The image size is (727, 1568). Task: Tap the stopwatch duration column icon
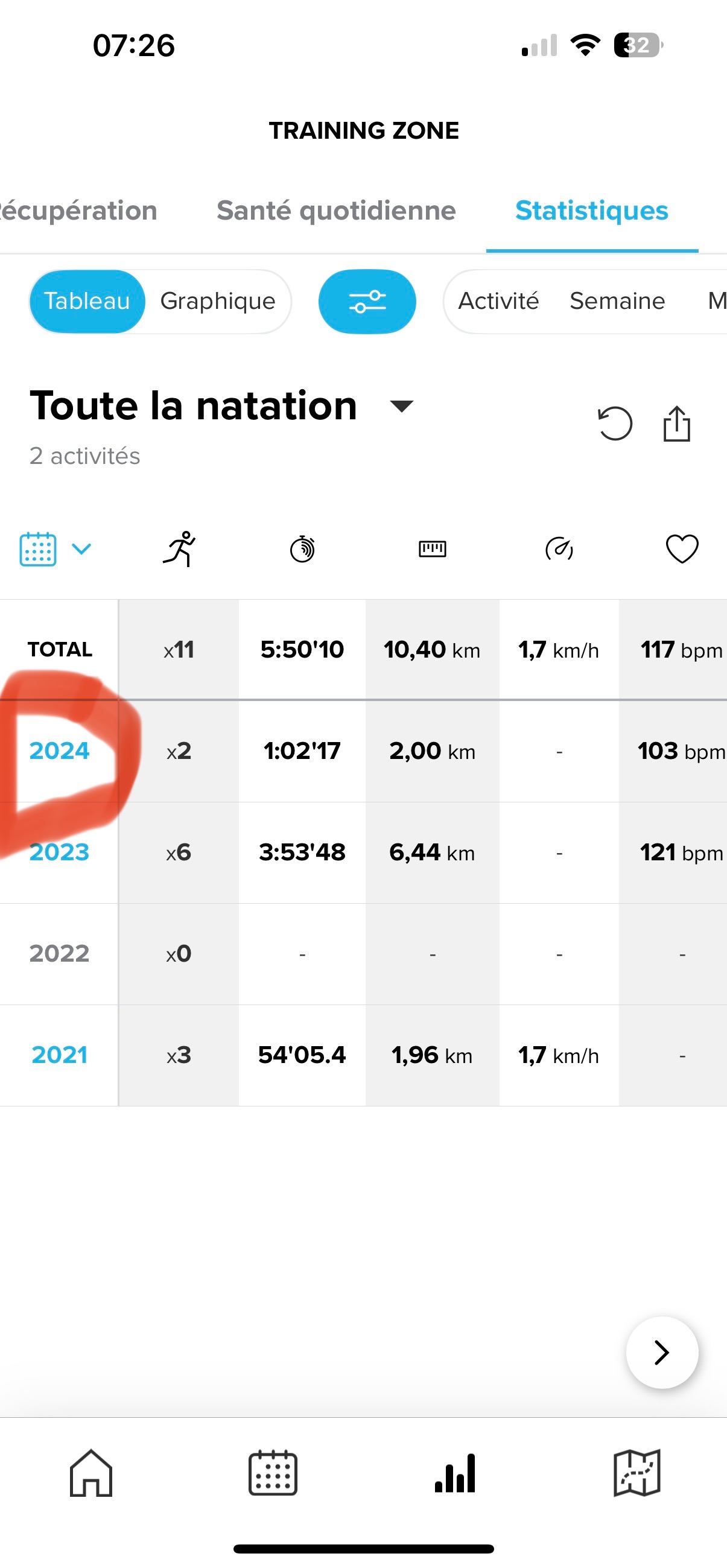302,549
